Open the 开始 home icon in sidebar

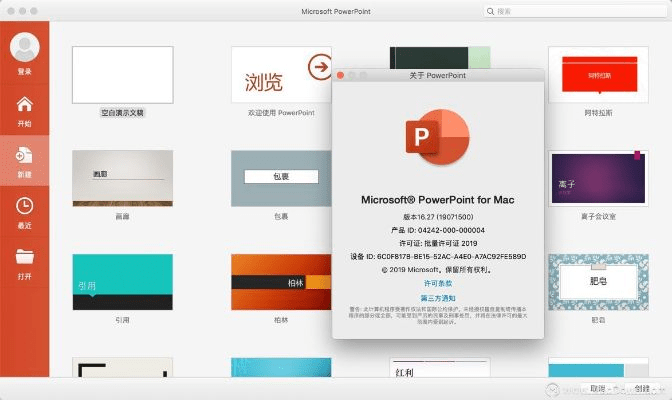pos(24,105)
